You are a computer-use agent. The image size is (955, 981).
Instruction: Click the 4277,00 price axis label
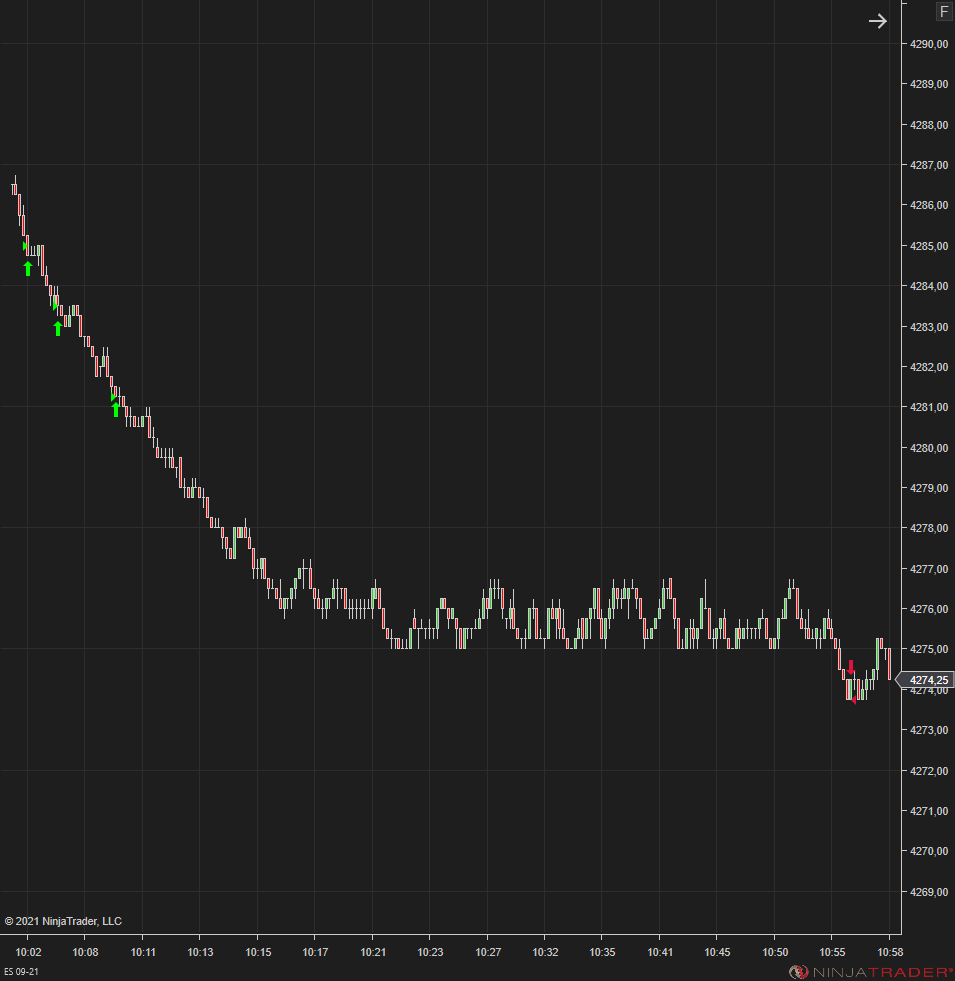[x=929, y=569]
